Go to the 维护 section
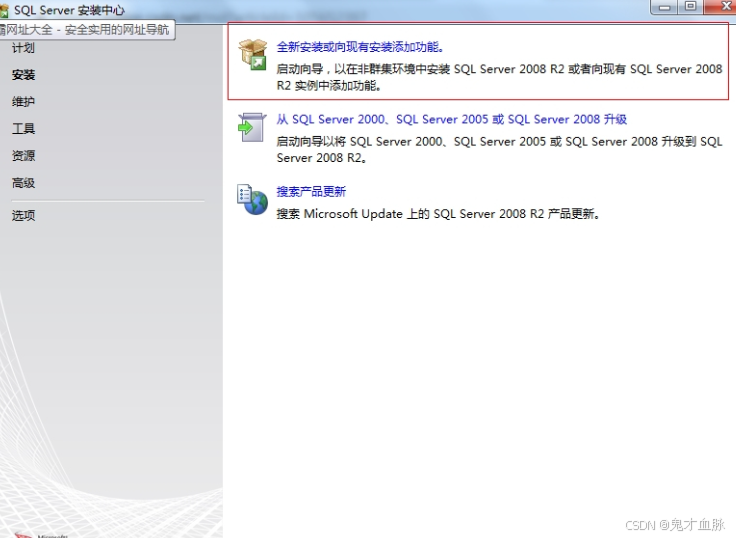 (x=23, y=101)
